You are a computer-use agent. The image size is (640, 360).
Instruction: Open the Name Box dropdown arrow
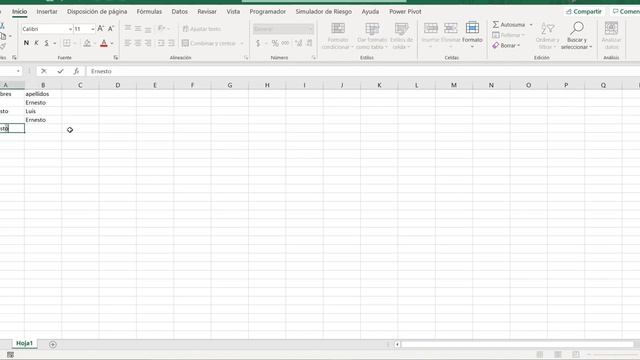[18, 71]
